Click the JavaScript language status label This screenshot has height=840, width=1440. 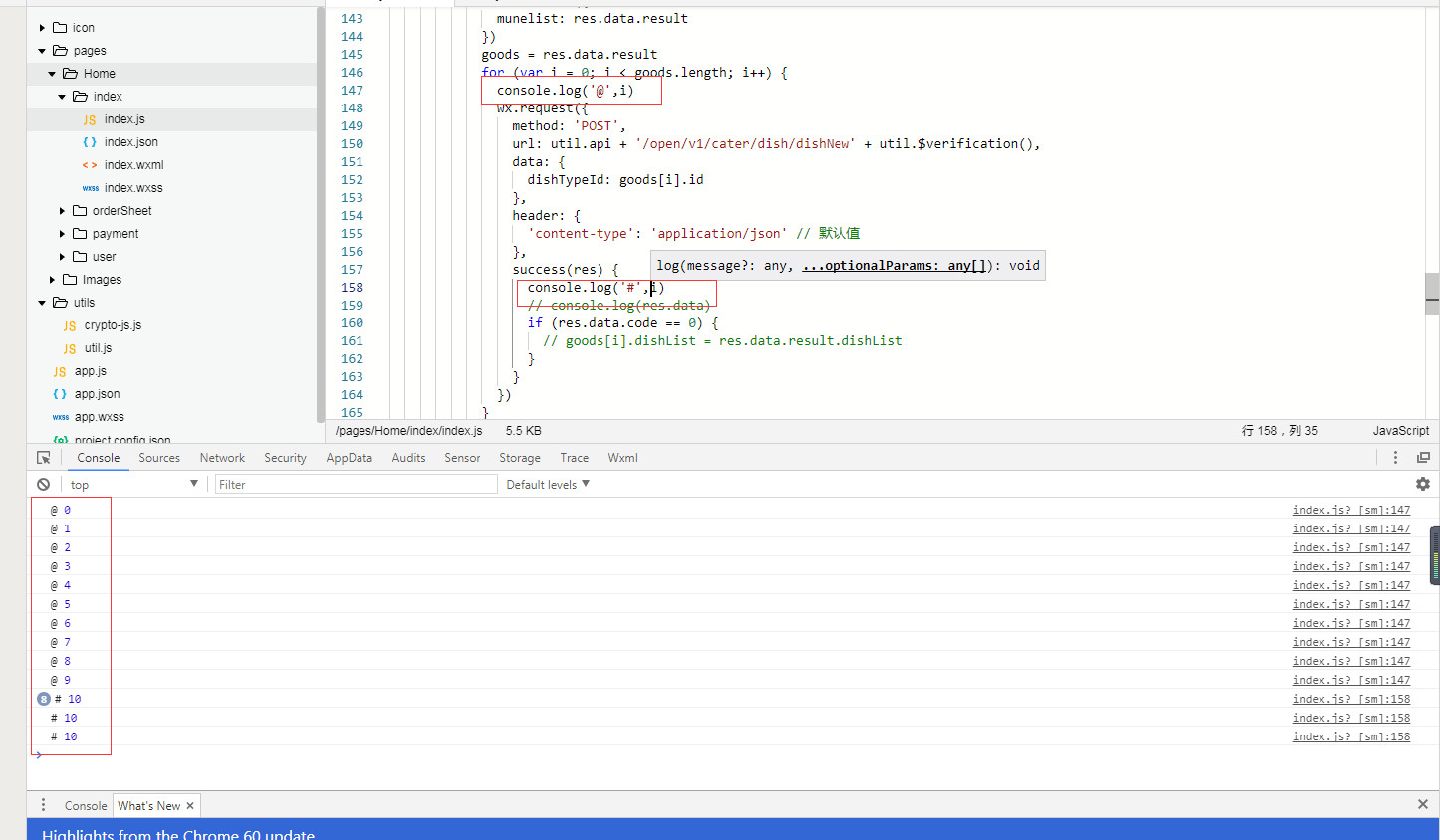1400,431
